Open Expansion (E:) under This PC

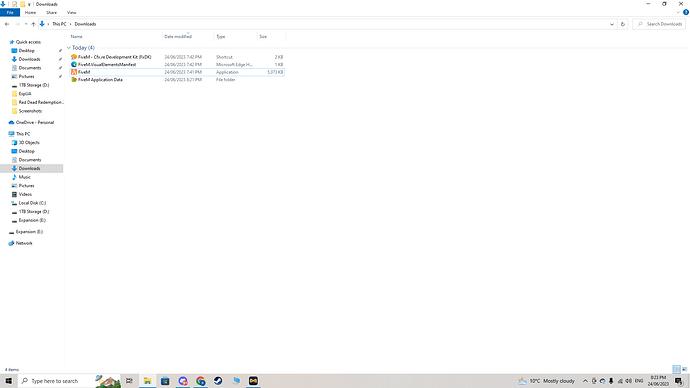pos(32,220)
